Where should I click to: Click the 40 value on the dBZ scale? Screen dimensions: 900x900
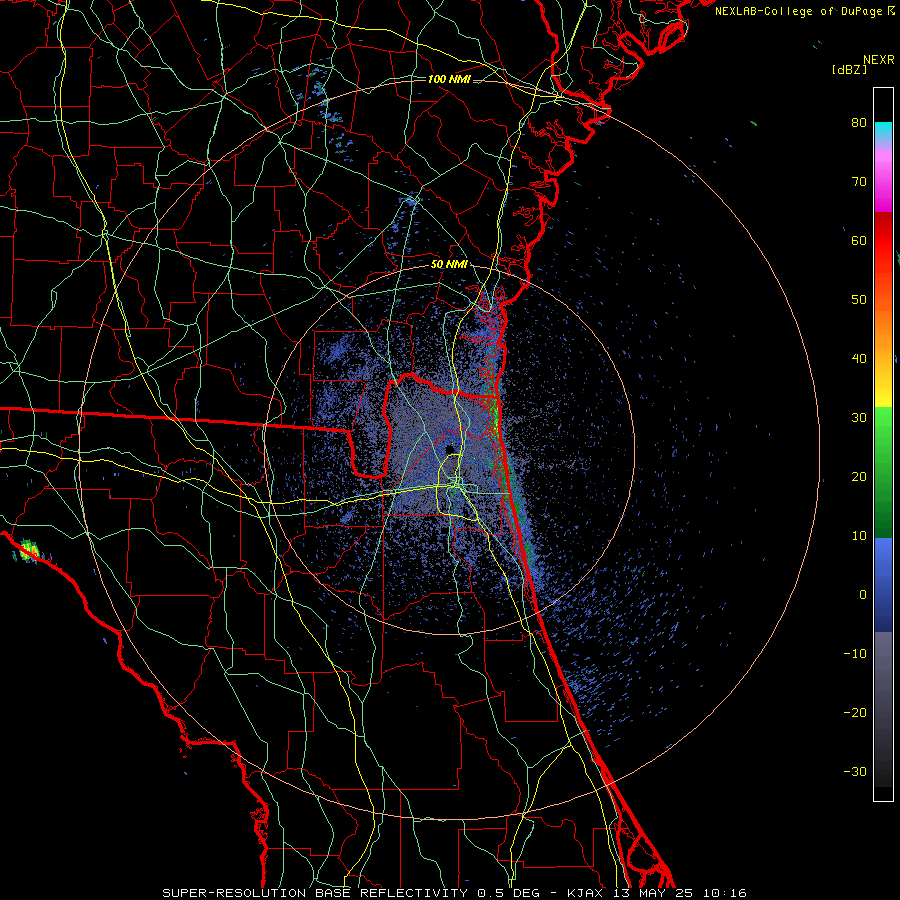coord(859,359)
